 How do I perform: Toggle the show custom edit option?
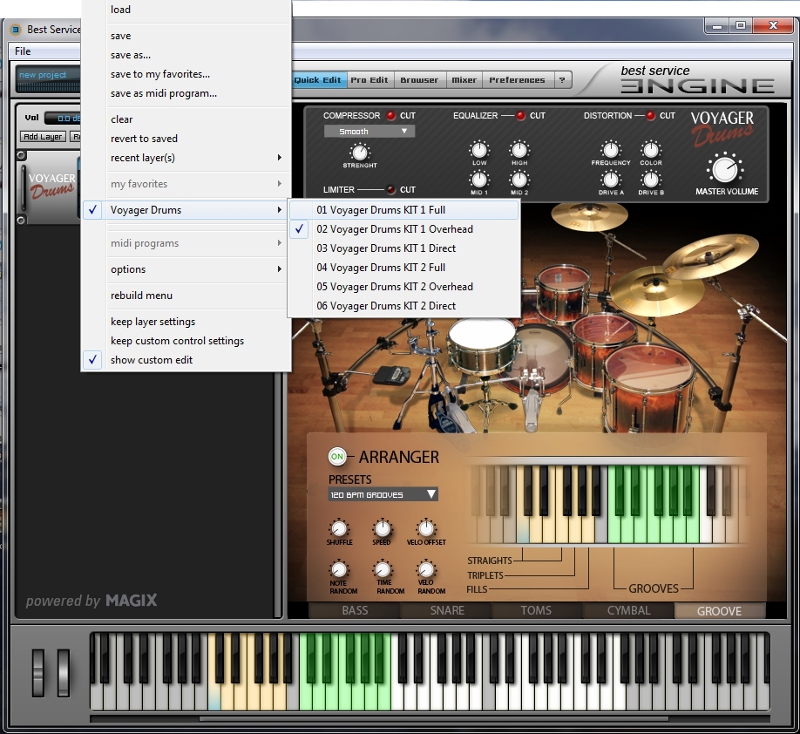pyautogui.click(x=186, y=360)
